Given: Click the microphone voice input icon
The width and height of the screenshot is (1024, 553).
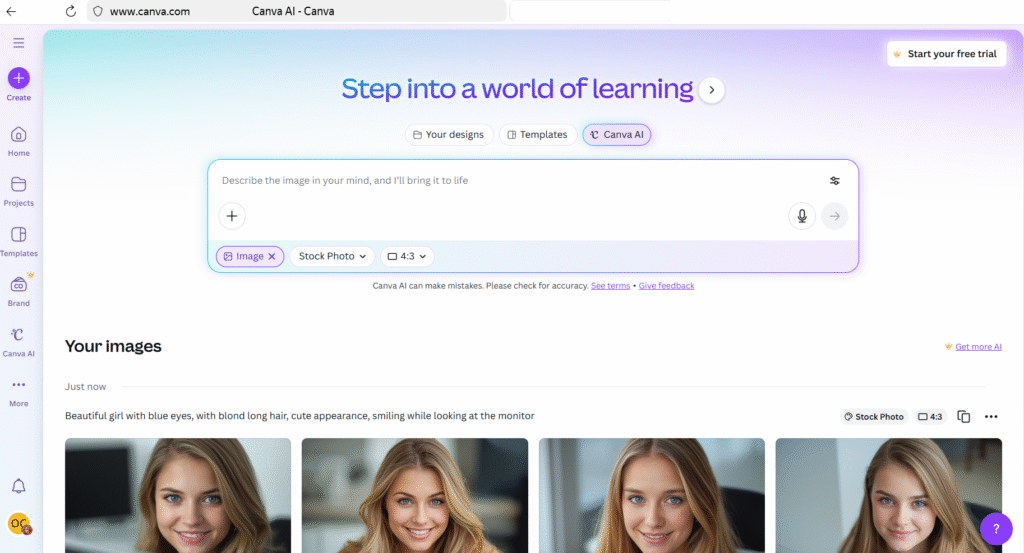Looking at the screenshot, I should [x=801, y=216].
